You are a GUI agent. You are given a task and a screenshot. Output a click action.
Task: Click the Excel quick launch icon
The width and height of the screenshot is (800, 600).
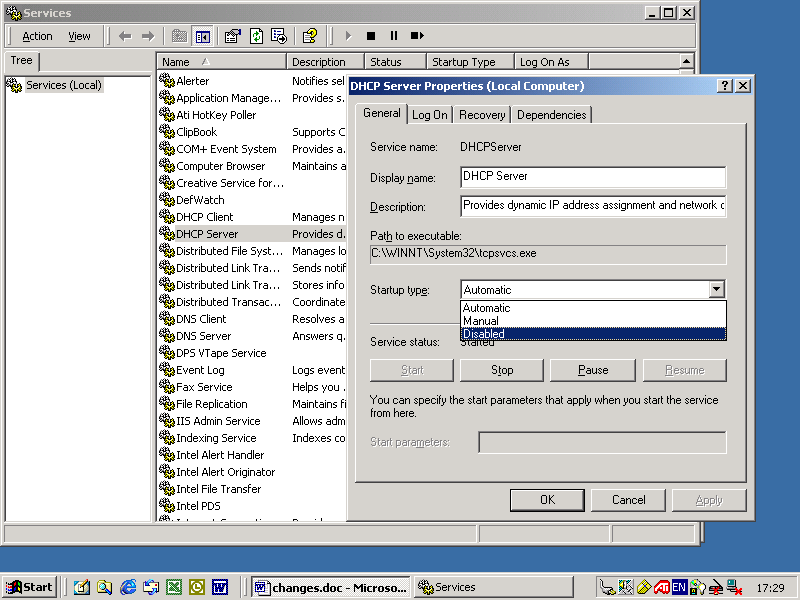pyautogui.click(x=174, y=587)
